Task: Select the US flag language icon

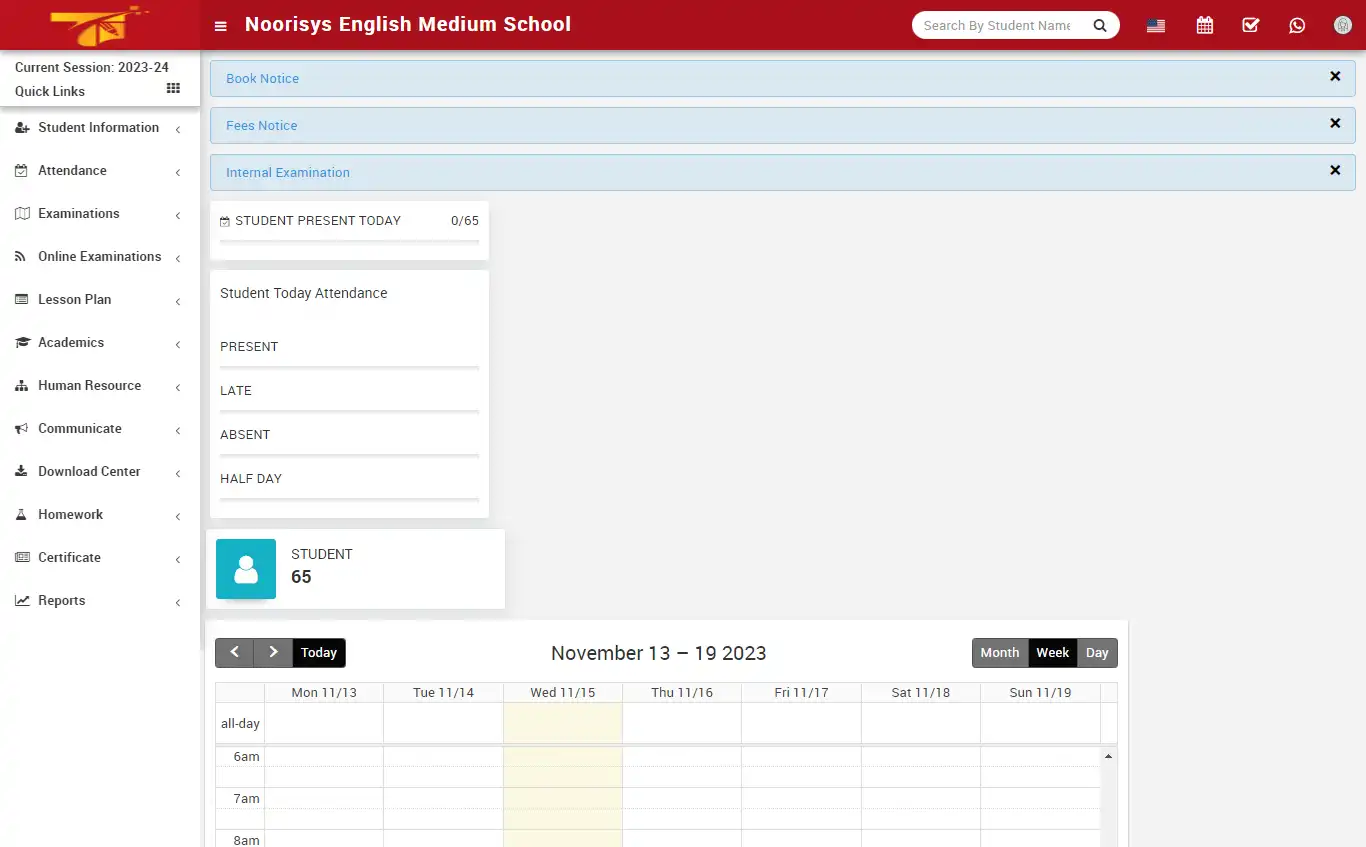Action: click(1155, 24)
